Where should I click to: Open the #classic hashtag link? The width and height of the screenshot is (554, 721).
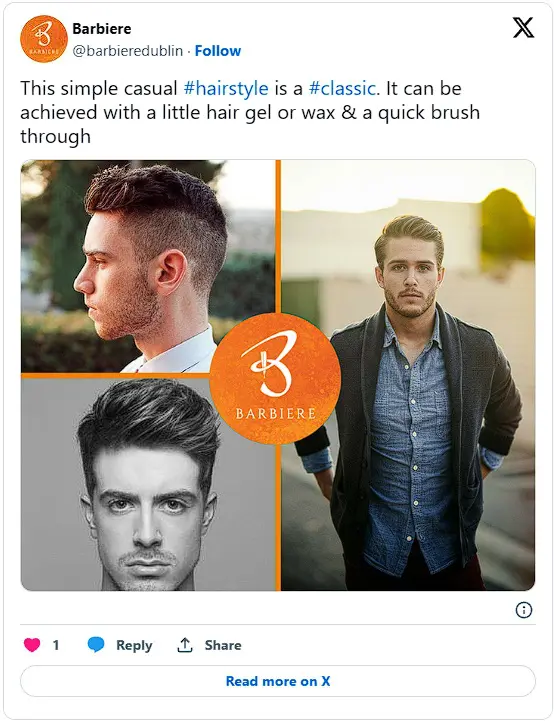click(x=343, y=88)
